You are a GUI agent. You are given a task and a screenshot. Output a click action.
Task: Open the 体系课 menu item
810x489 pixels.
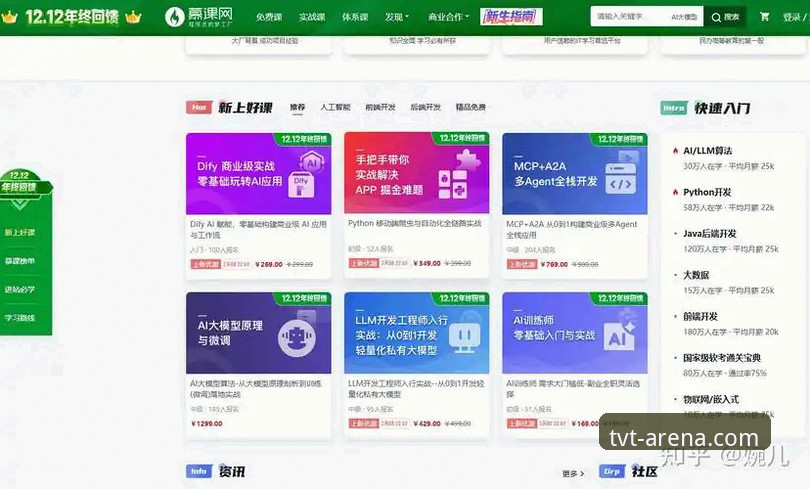[x=355, y=17]
